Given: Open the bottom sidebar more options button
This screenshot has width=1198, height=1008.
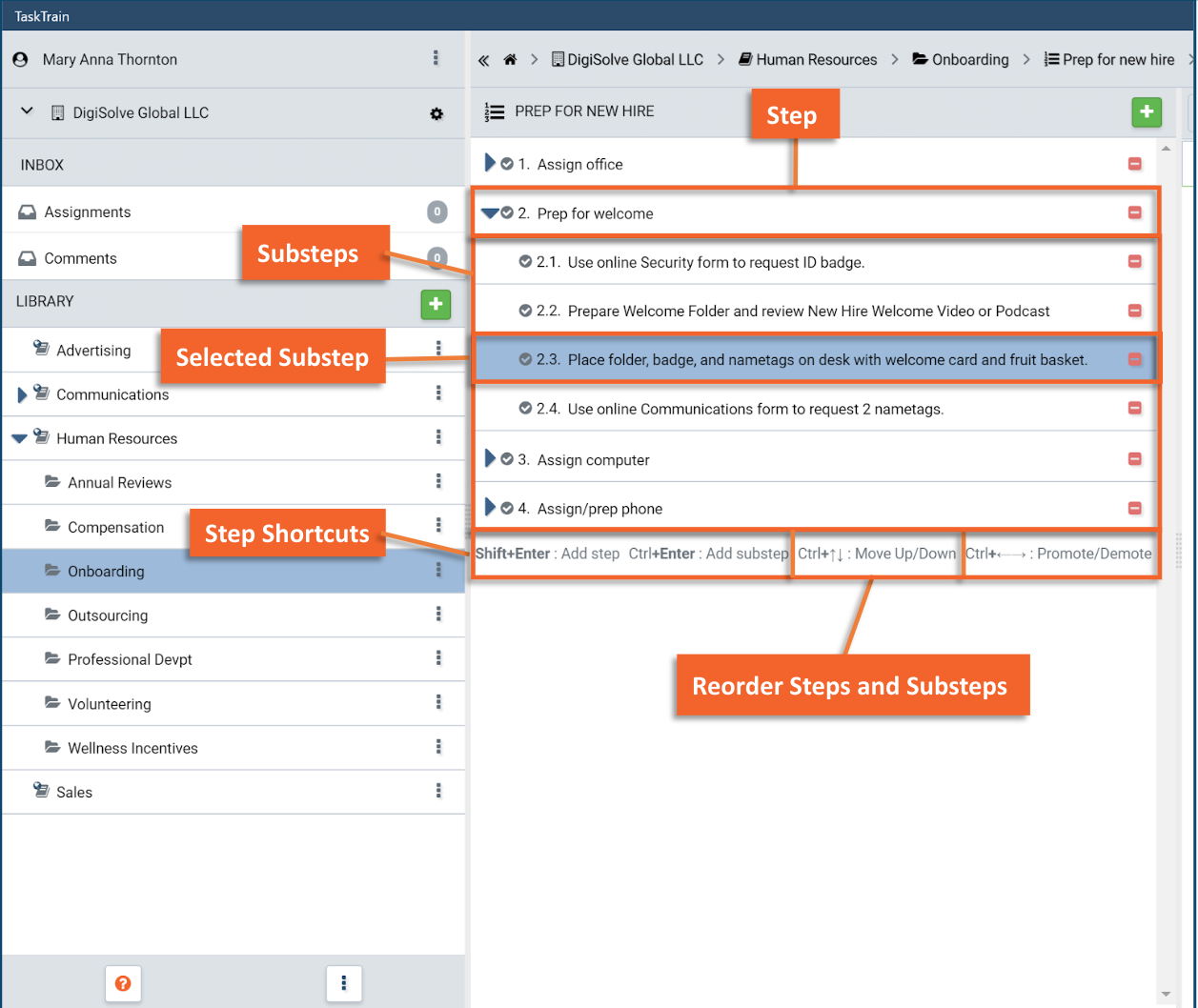Looking at the screenshot, I should point(344,983).
